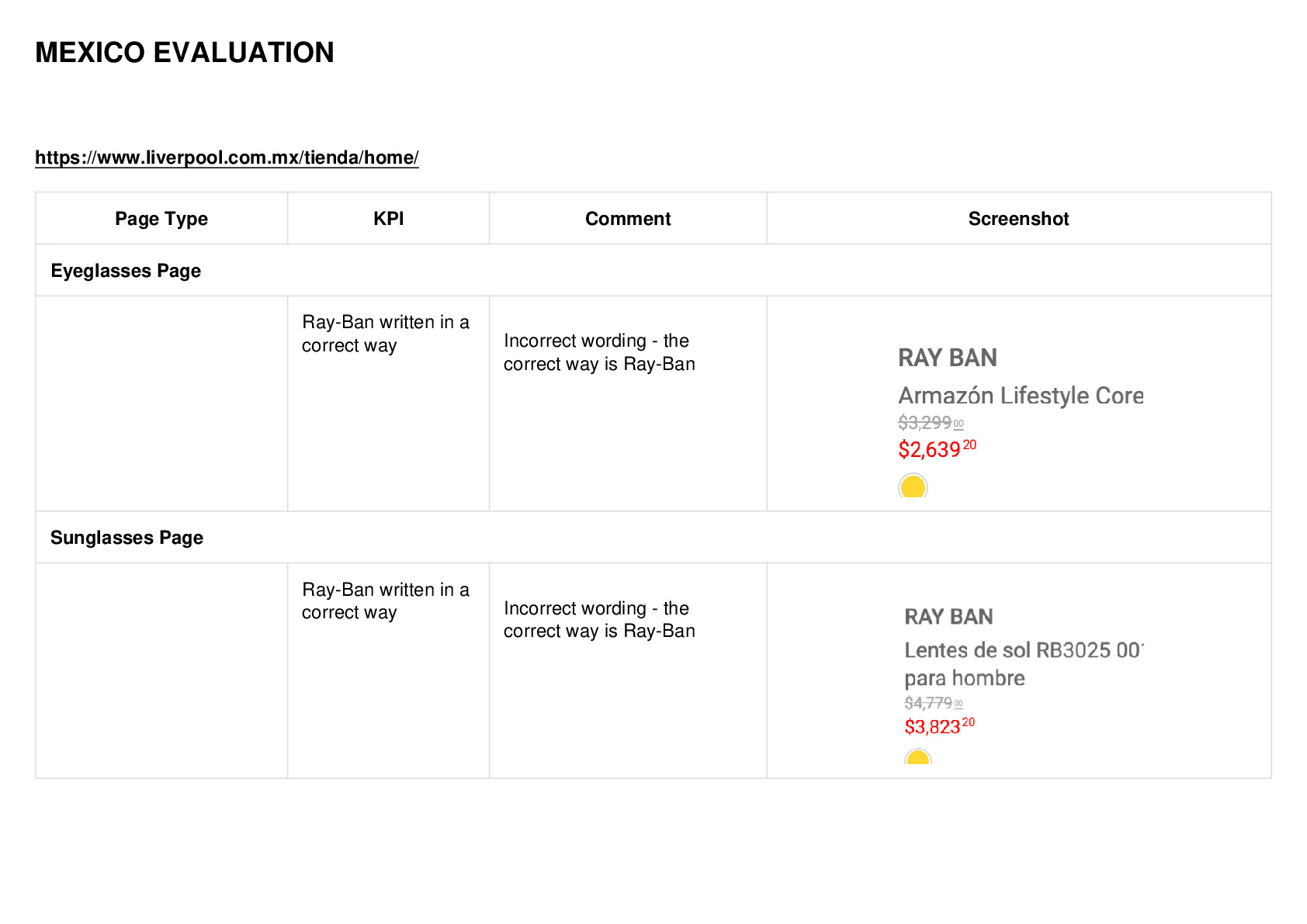Click the Eyeglasses row Incorrect wording comment

click(x=599, y=352)
